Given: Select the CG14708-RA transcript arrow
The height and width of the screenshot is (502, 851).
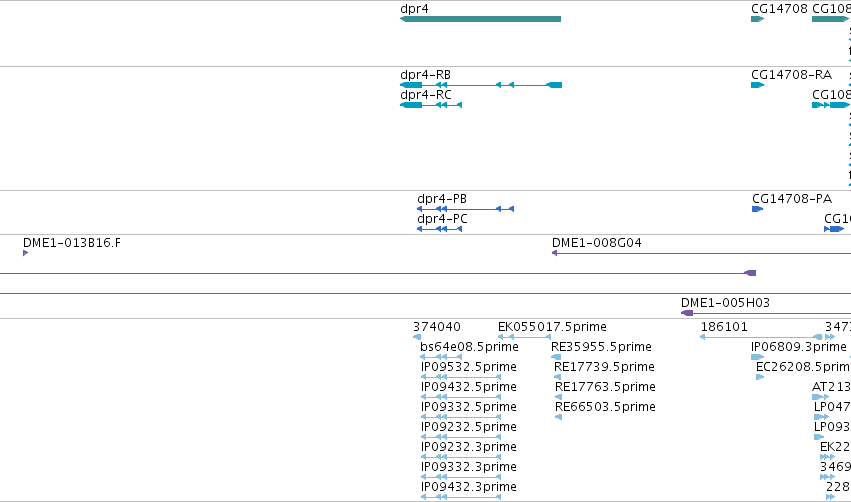Looking at the screenshot, I should tap(758, 85).
